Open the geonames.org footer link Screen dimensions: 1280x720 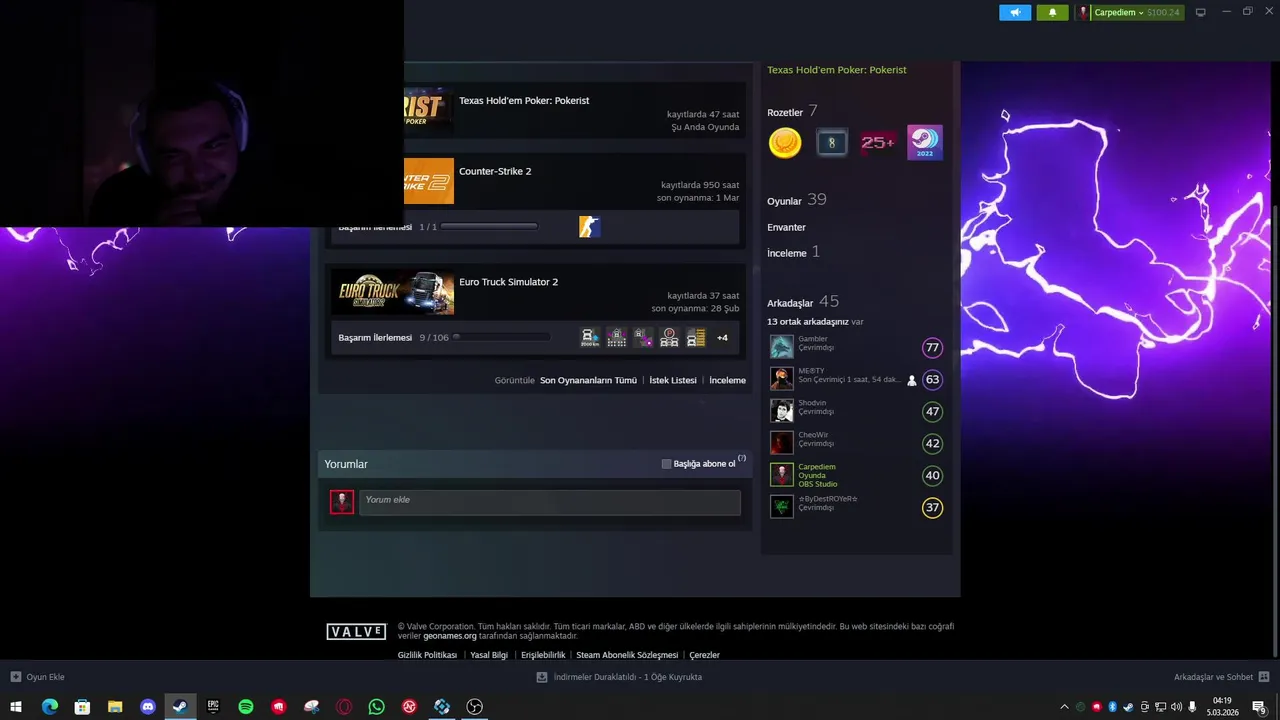click(450, 636)
